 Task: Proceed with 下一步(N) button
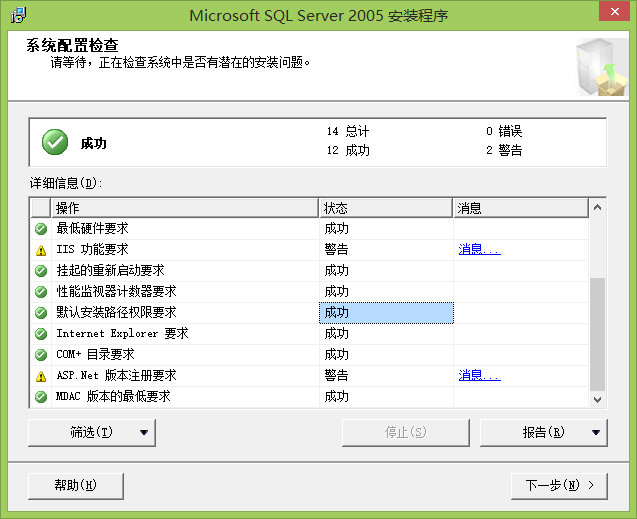[x=559, y=486]
